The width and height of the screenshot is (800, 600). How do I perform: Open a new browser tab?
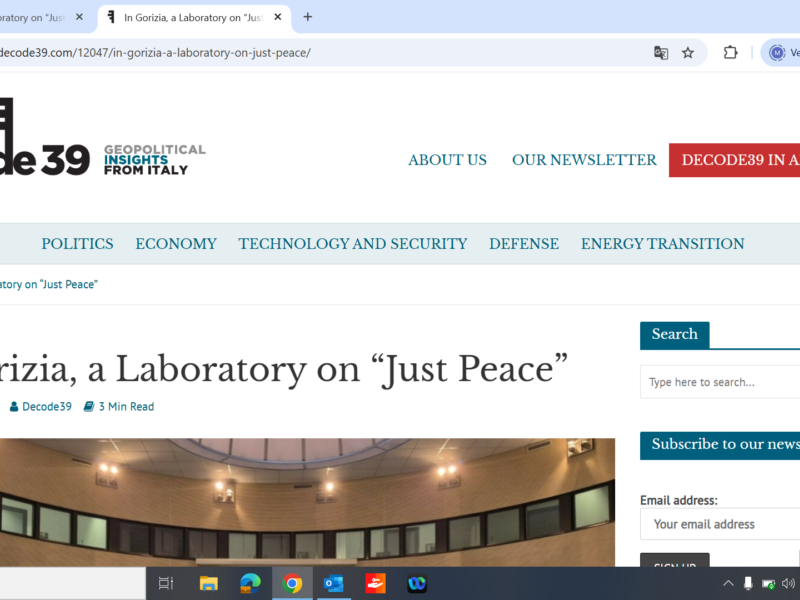(307, 17)
